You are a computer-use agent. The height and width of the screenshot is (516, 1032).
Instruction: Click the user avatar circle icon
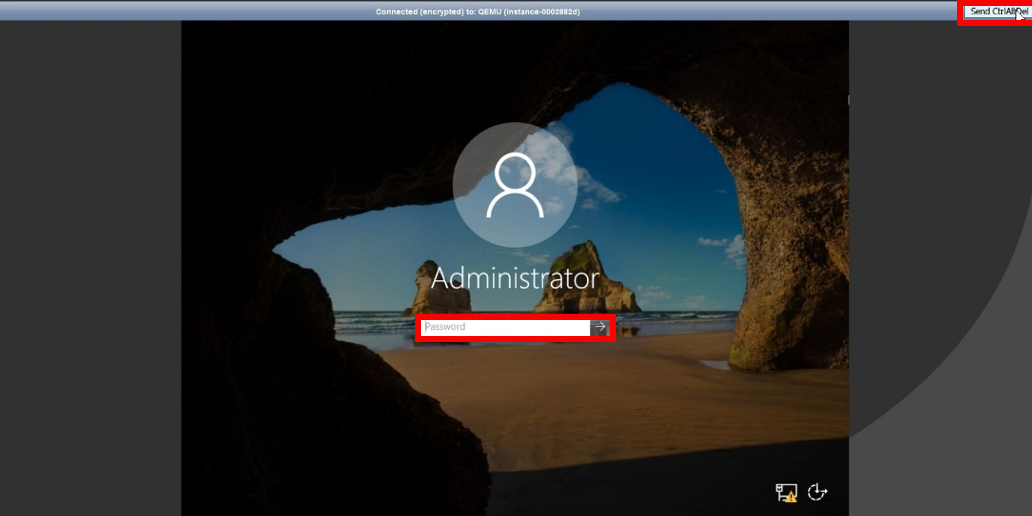coord(515,185)
